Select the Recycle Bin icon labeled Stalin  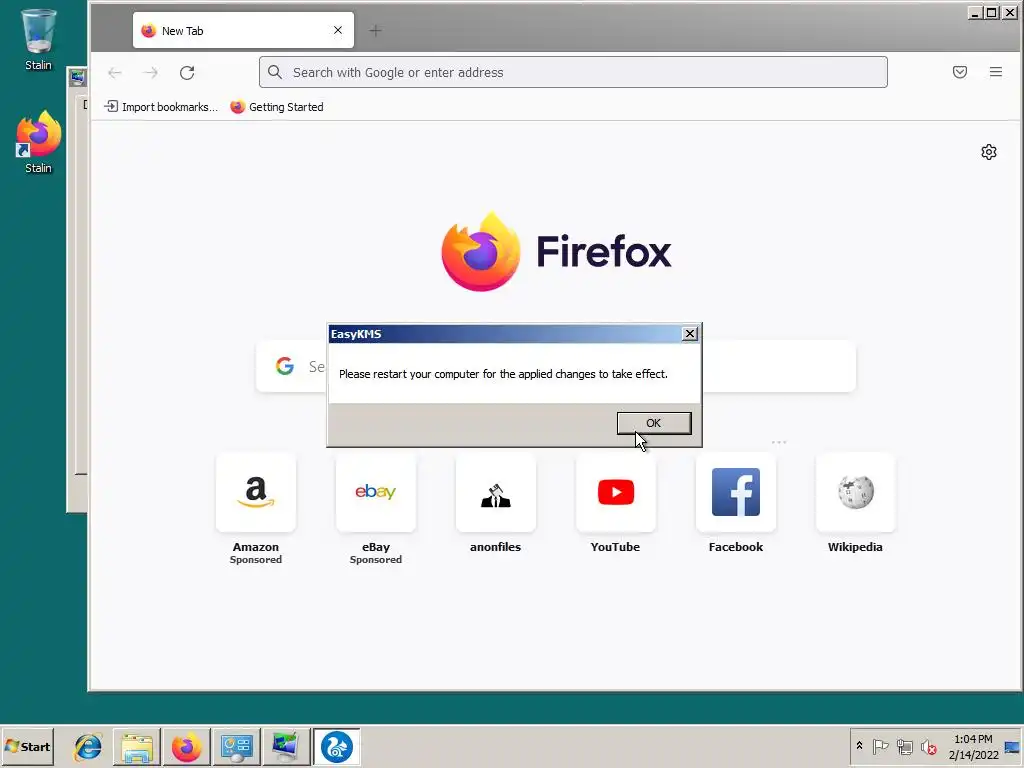(38, 39)
